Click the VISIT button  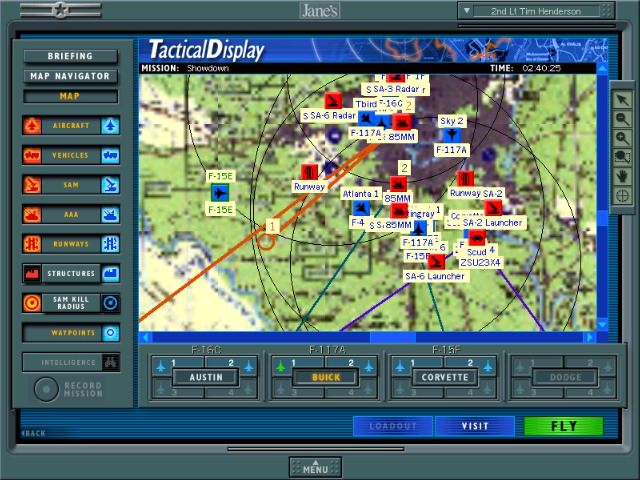click(475, 426)
